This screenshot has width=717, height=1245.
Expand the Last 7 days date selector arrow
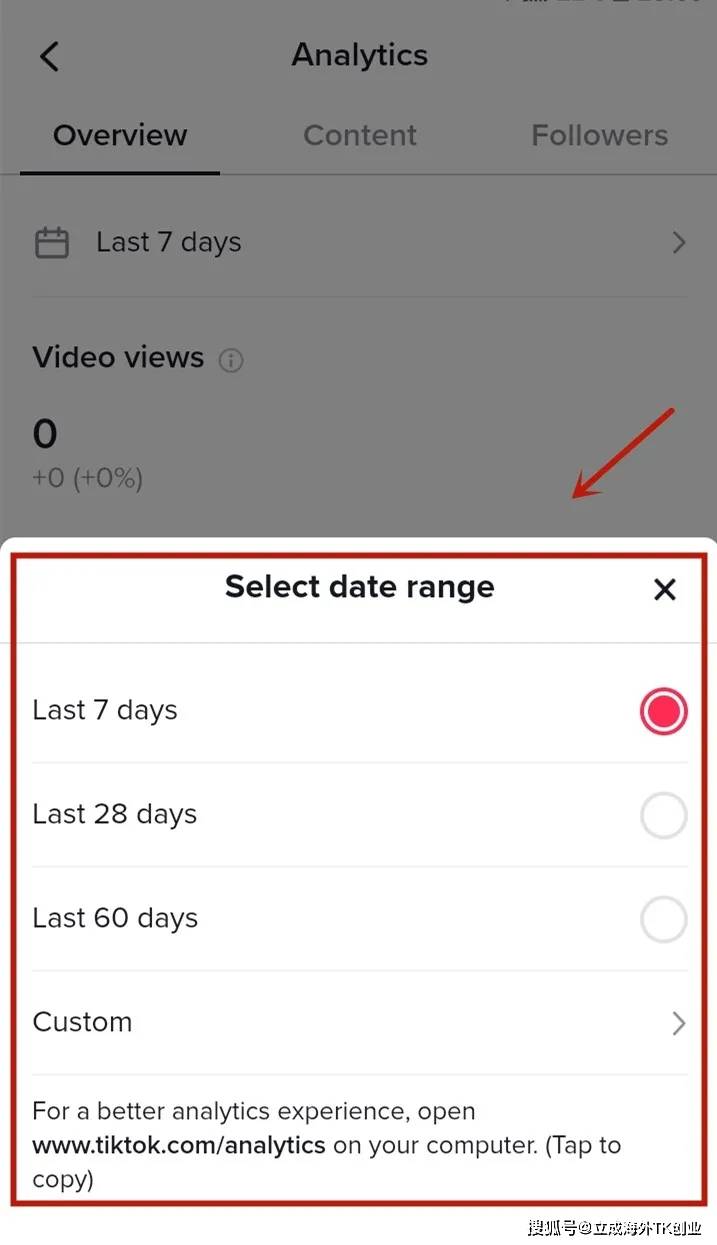pyautogui.click(x=679, y=243)
